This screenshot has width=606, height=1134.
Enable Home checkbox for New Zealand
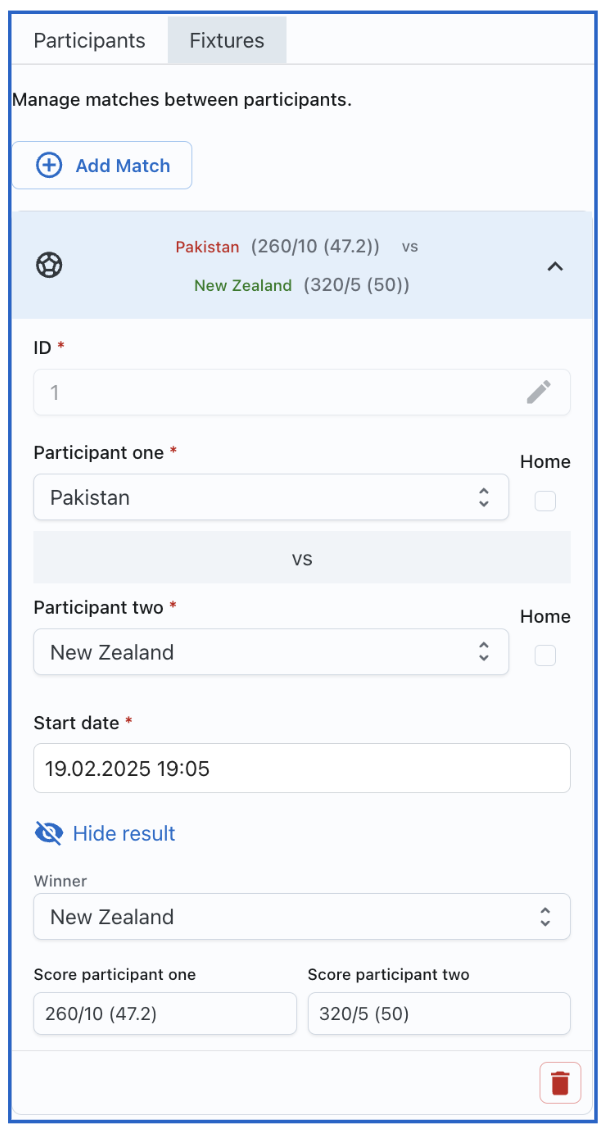(545, 656)
